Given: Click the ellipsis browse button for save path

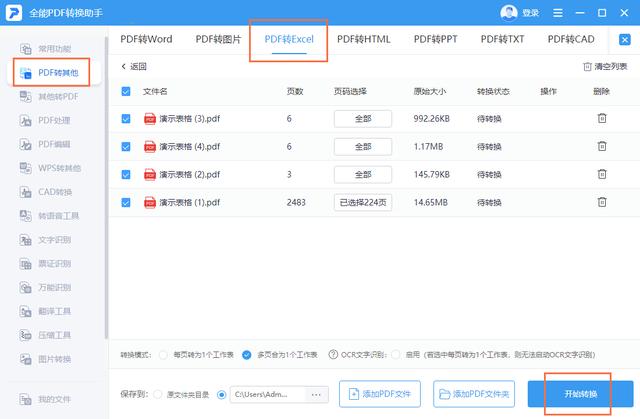Looking at the screenshot, I should click(x=317, y=395).
